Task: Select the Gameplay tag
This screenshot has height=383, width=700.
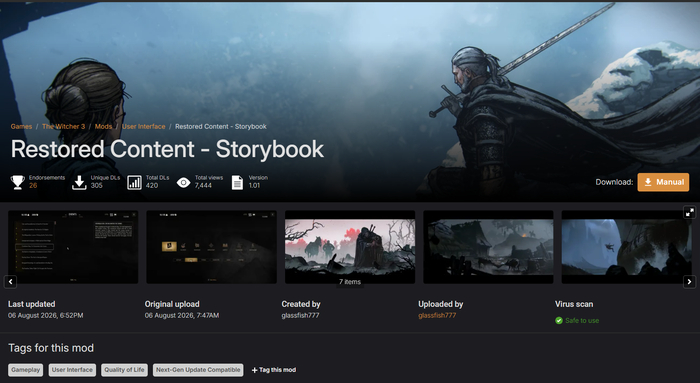Action: pyautogui.click(x=26, y=370)
